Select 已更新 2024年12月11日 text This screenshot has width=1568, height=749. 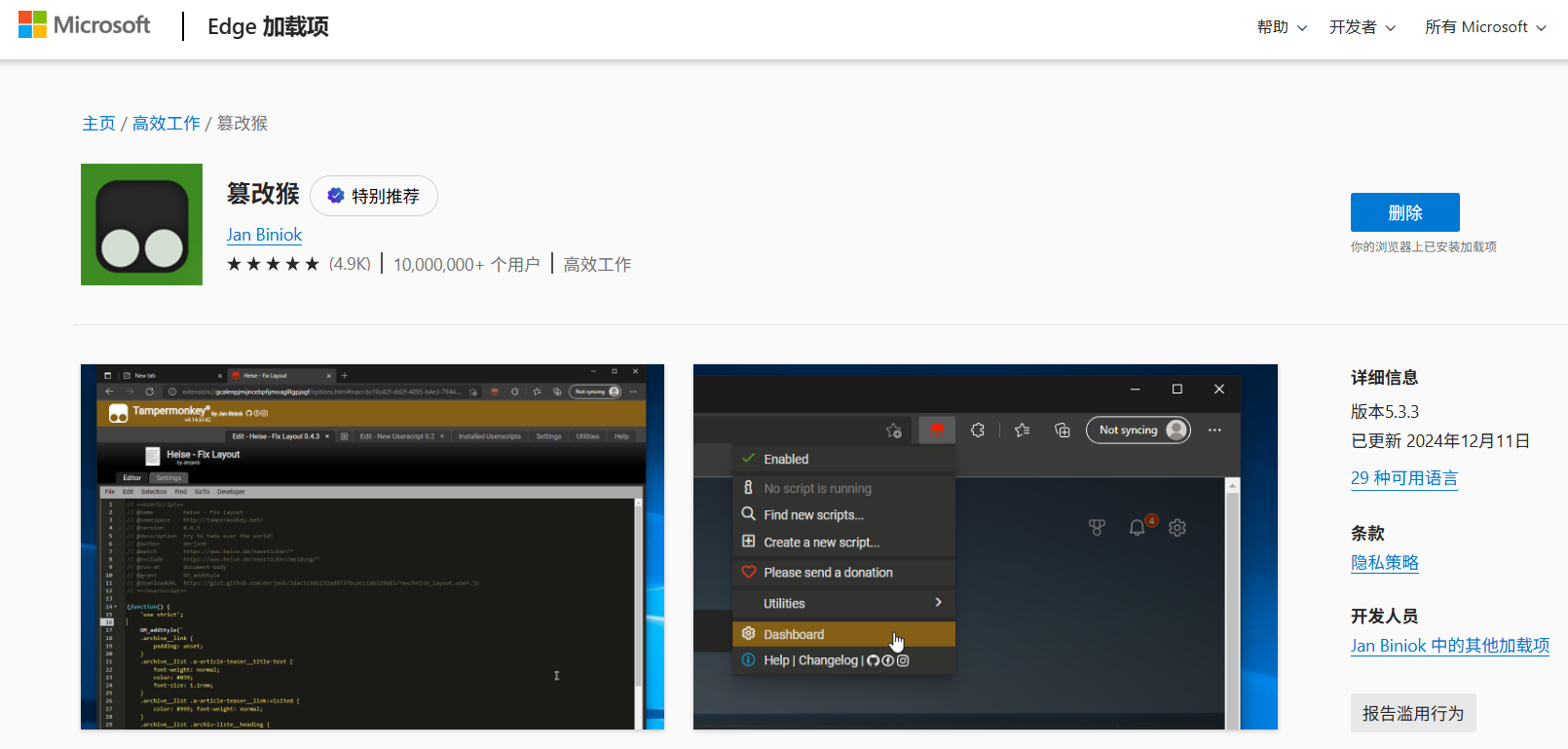[x=1439, y=441]
